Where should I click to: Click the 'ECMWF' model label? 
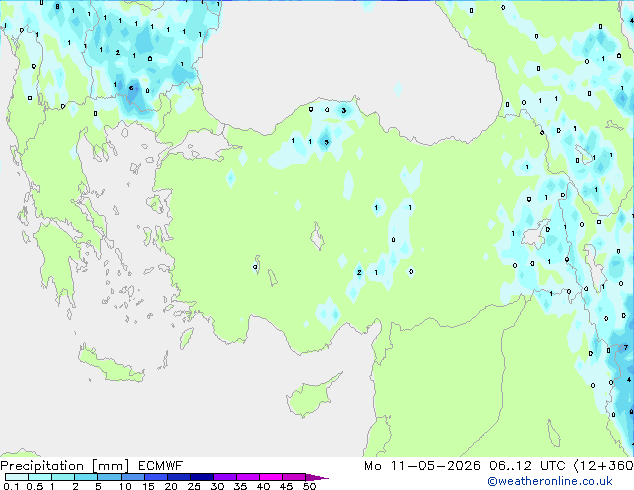161,466
